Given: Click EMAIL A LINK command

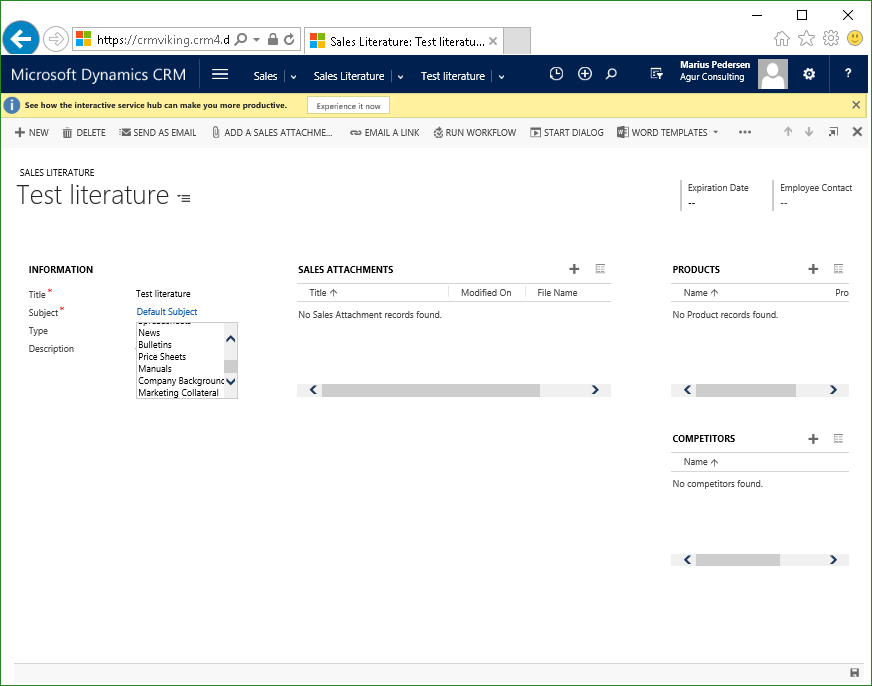Looking at the screenshot, I should tap(384, 132).
